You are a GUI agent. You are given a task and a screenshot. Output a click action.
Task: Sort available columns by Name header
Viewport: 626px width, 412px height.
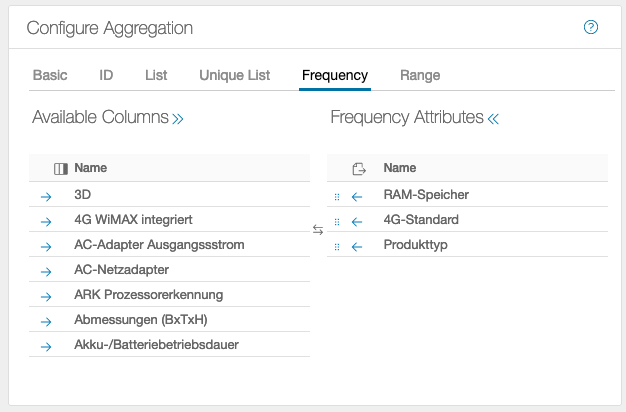[x=91, y=168]
